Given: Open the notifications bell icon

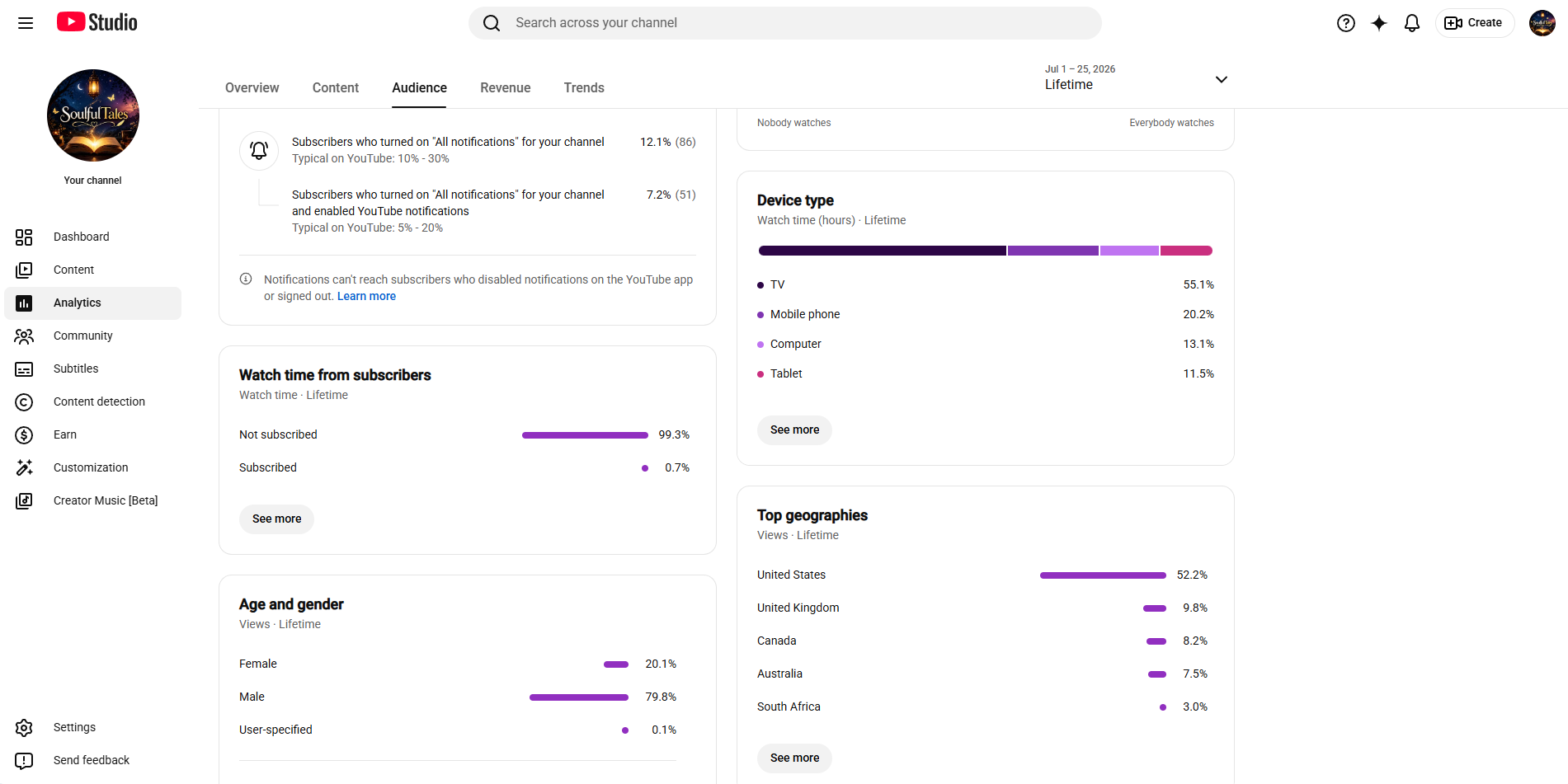Looking at the screenshot, I should point(1412,23).
